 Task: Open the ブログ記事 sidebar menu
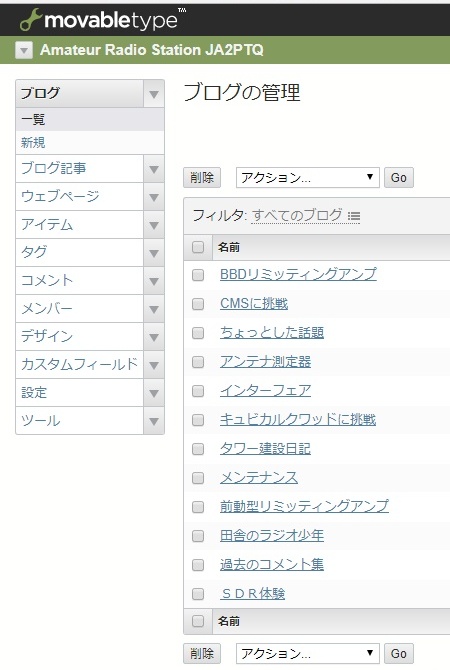tap(79, 169)
